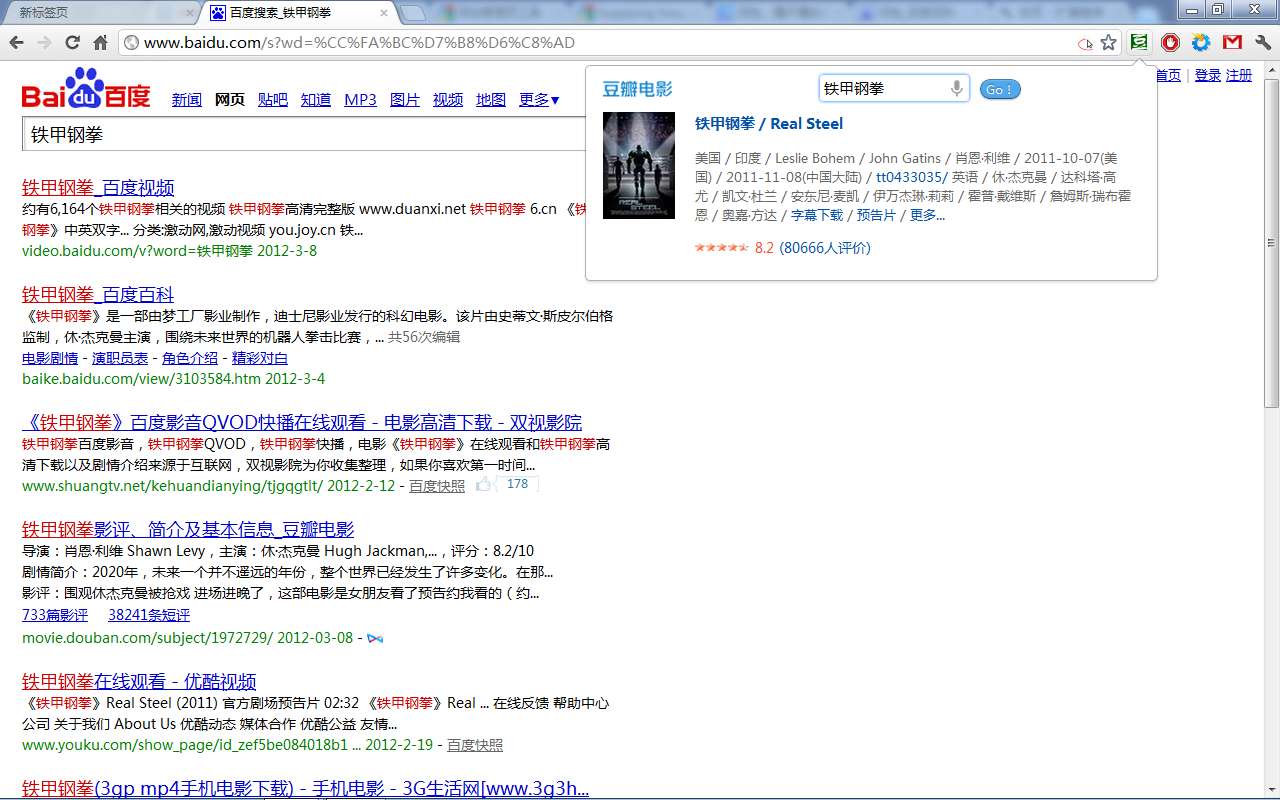Screen dimensions: 1280x800
Task: Click the Baidu main search input box
Action: click(x=304, y=134)
